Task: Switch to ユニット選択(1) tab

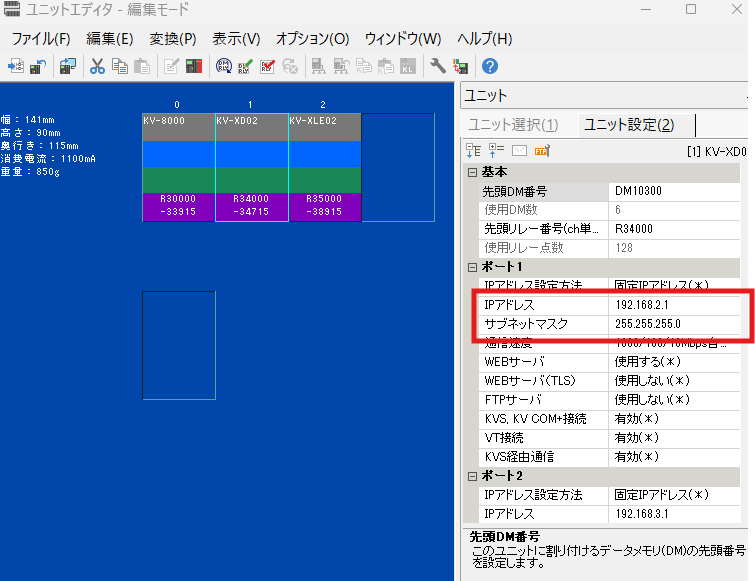Action: 513,125
